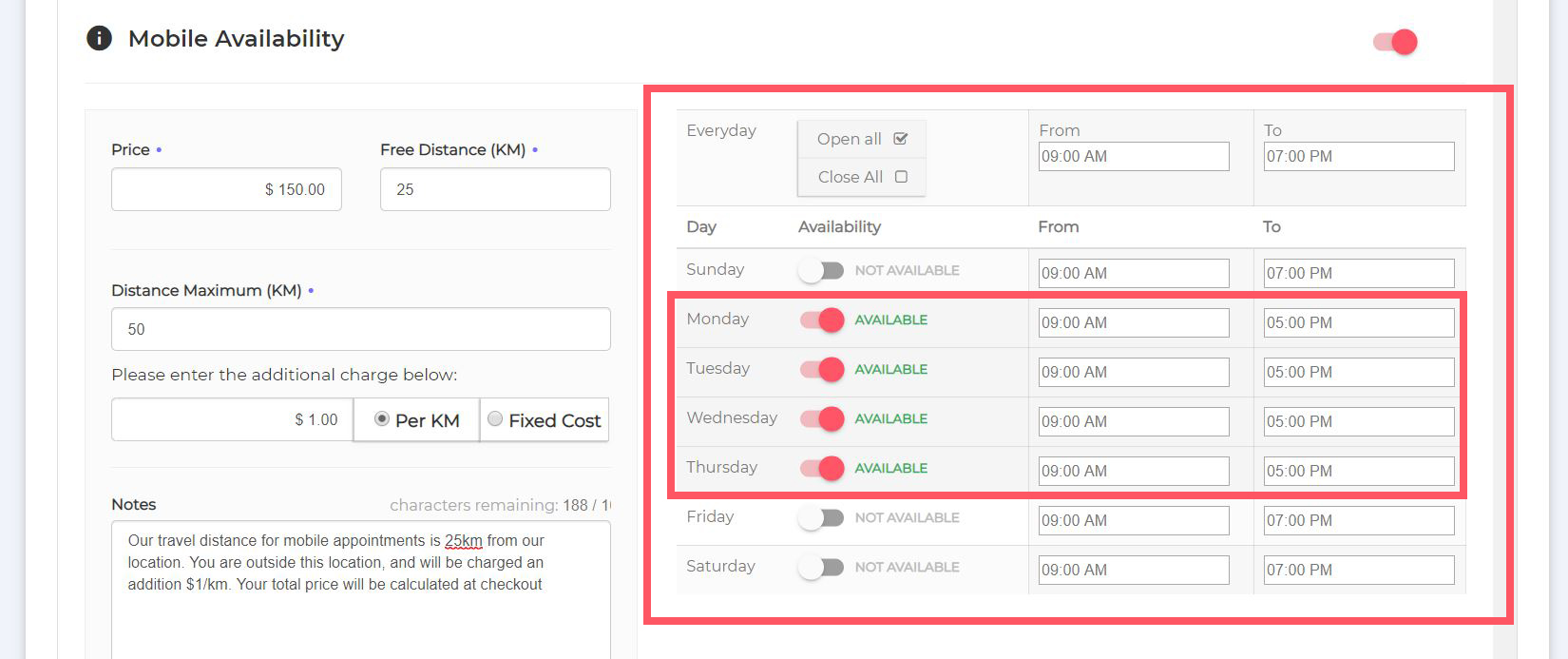The height and width of the screenshot is (659, 1568).
Task: Check the Close All checkbox
Action: tap(901, 177)
